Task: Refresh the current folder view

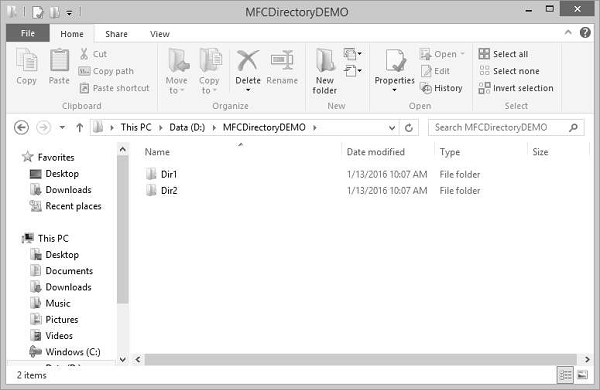Action: pos(409,127)
